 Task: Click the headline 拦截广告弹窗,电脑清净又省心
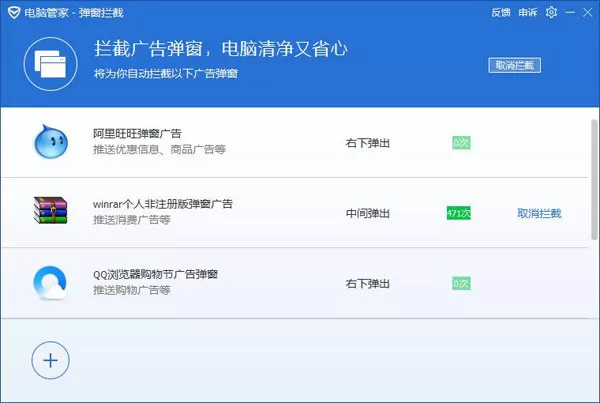click(221, 49)
